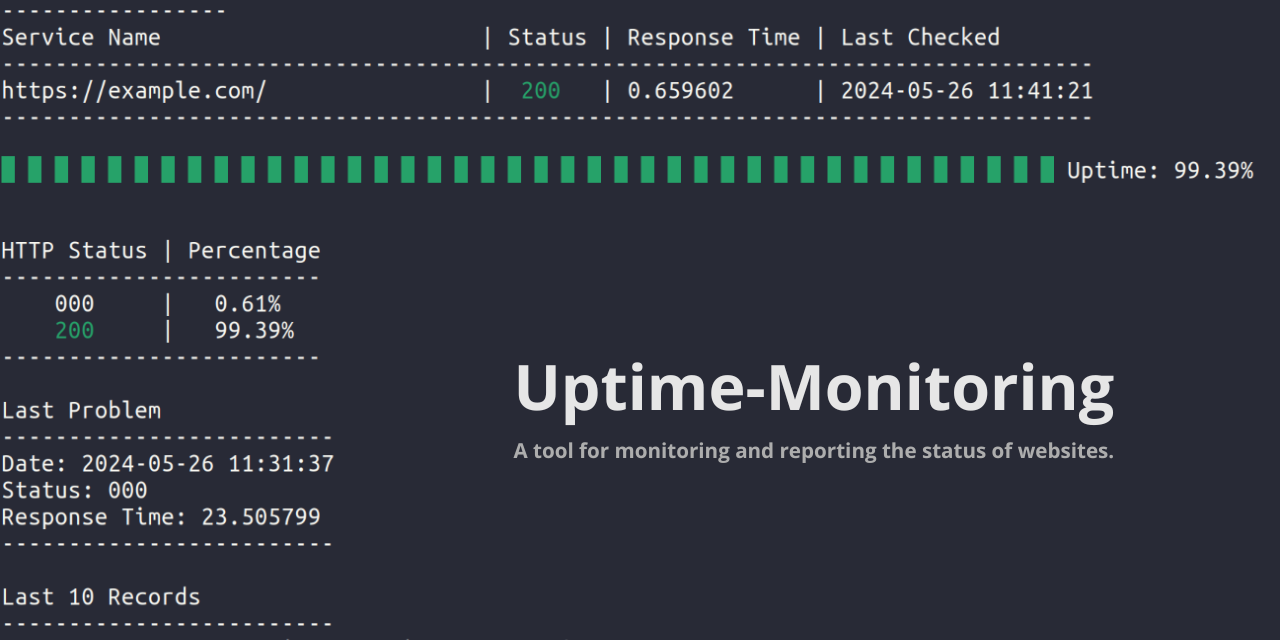This screenshot has height=640, width=1280.
Task: Click the 000 status code in percentage table
Action: click(74, 304)
